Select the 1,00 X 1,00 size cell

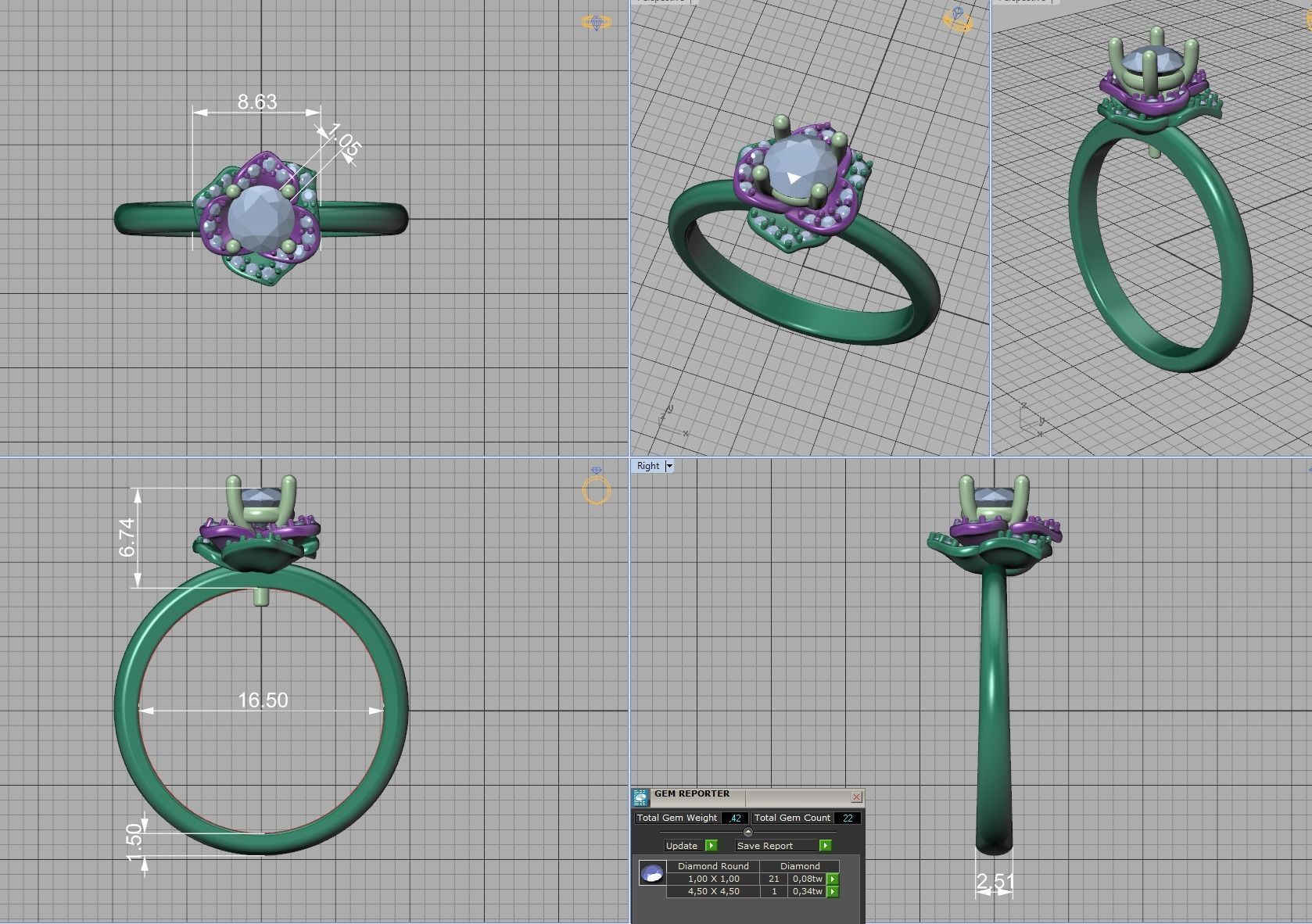coord(713,879)
